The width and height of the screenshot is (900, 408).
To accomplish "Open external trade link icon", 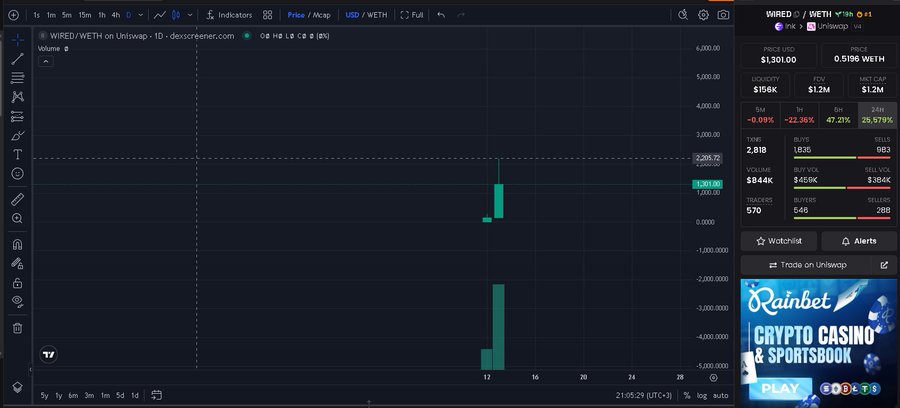I will [884, 265].
